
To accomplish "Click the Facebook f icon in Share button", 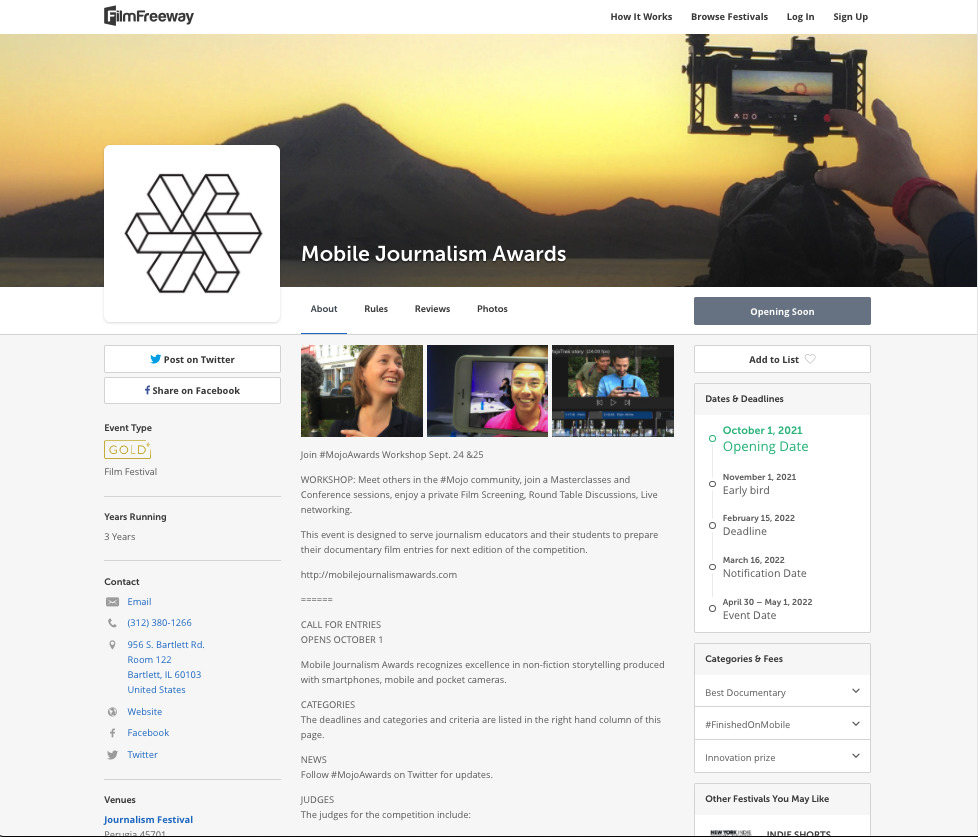I will click(147, 390).
